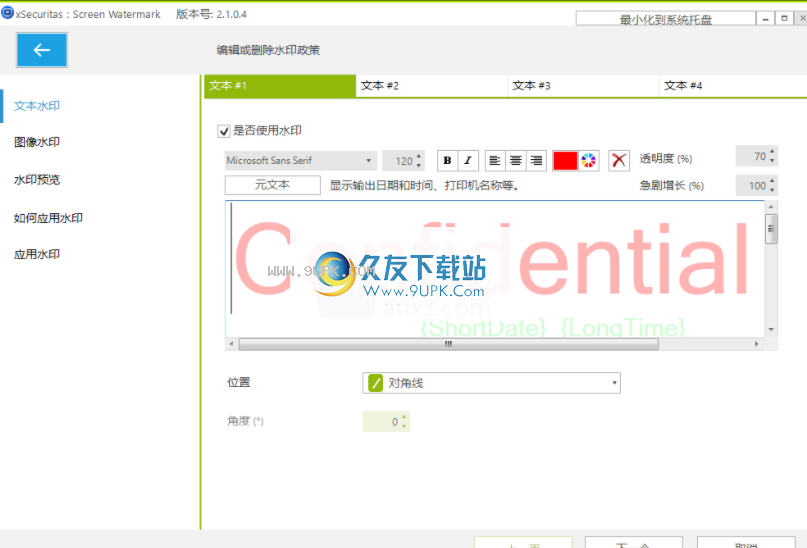The width and height of the screenshot is (807, 548).
Task: Toggle bold text formatting
Action: tap(447, 161)
